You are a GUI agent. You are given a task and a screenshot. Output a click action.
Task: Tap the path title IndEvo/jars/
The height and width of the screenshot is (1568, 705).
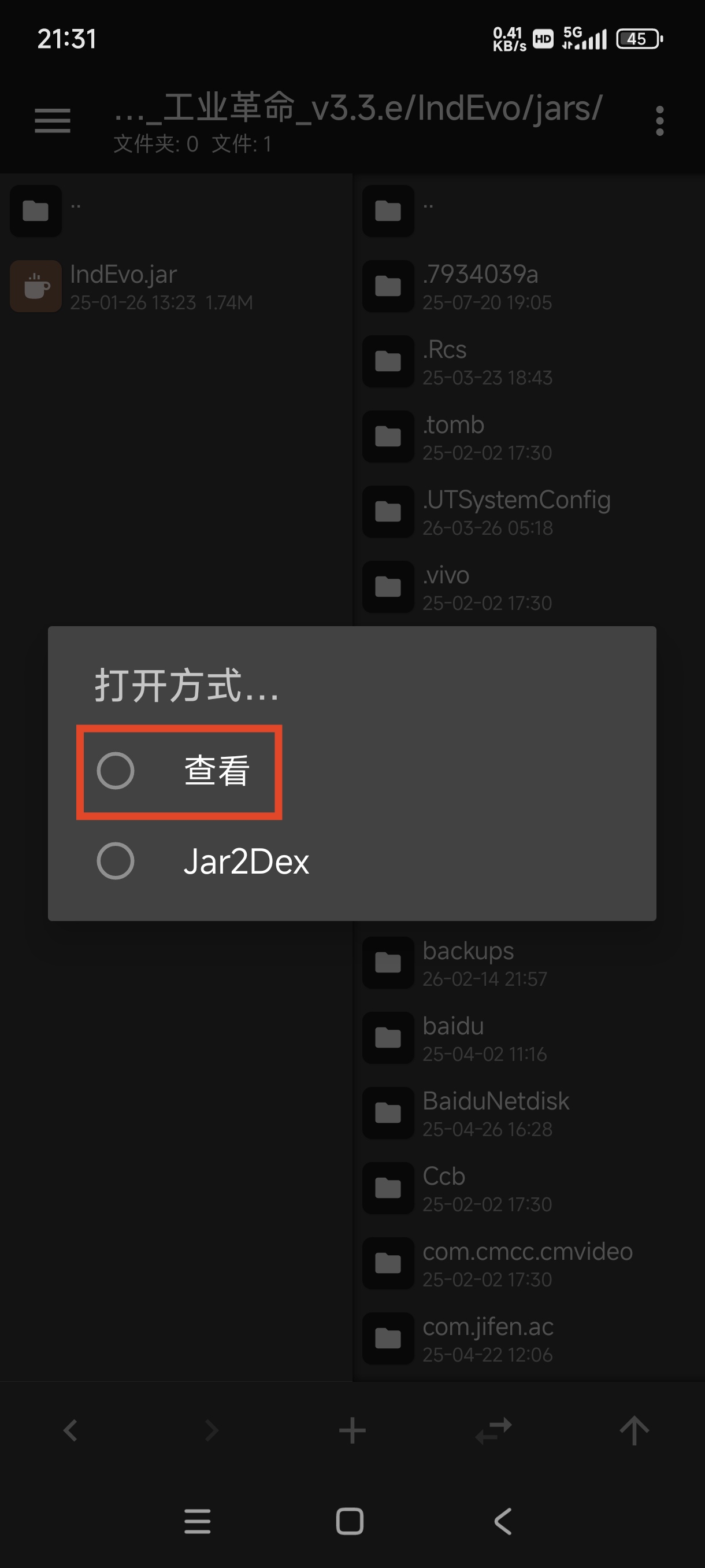click(x=358, y=108)
